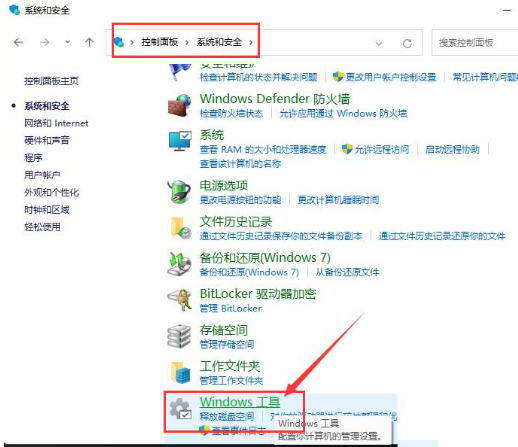The image size is (518, 447).
Task: Open 从备份还原文件 link
Action: (347, 272)
